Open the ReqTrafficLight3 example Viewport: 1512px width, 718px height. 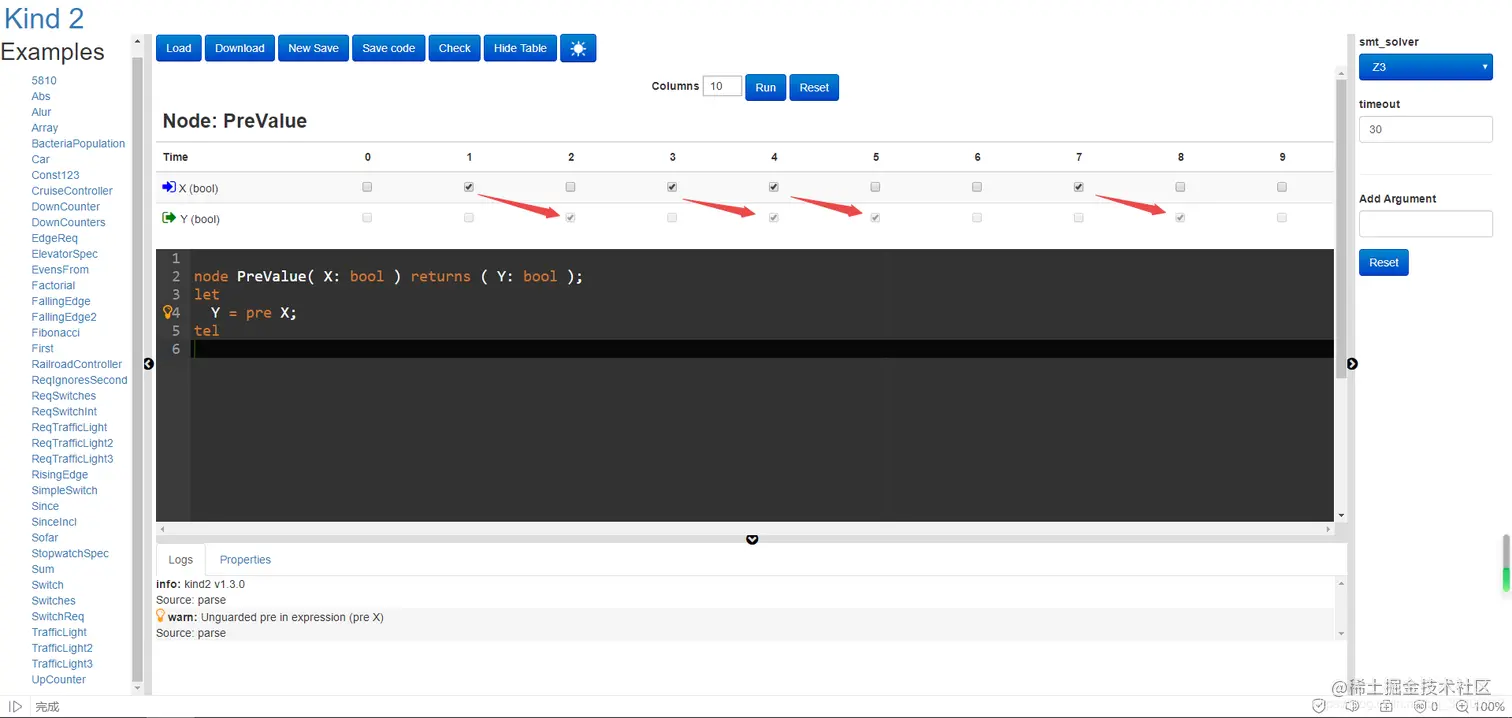[x=72, y=459]
